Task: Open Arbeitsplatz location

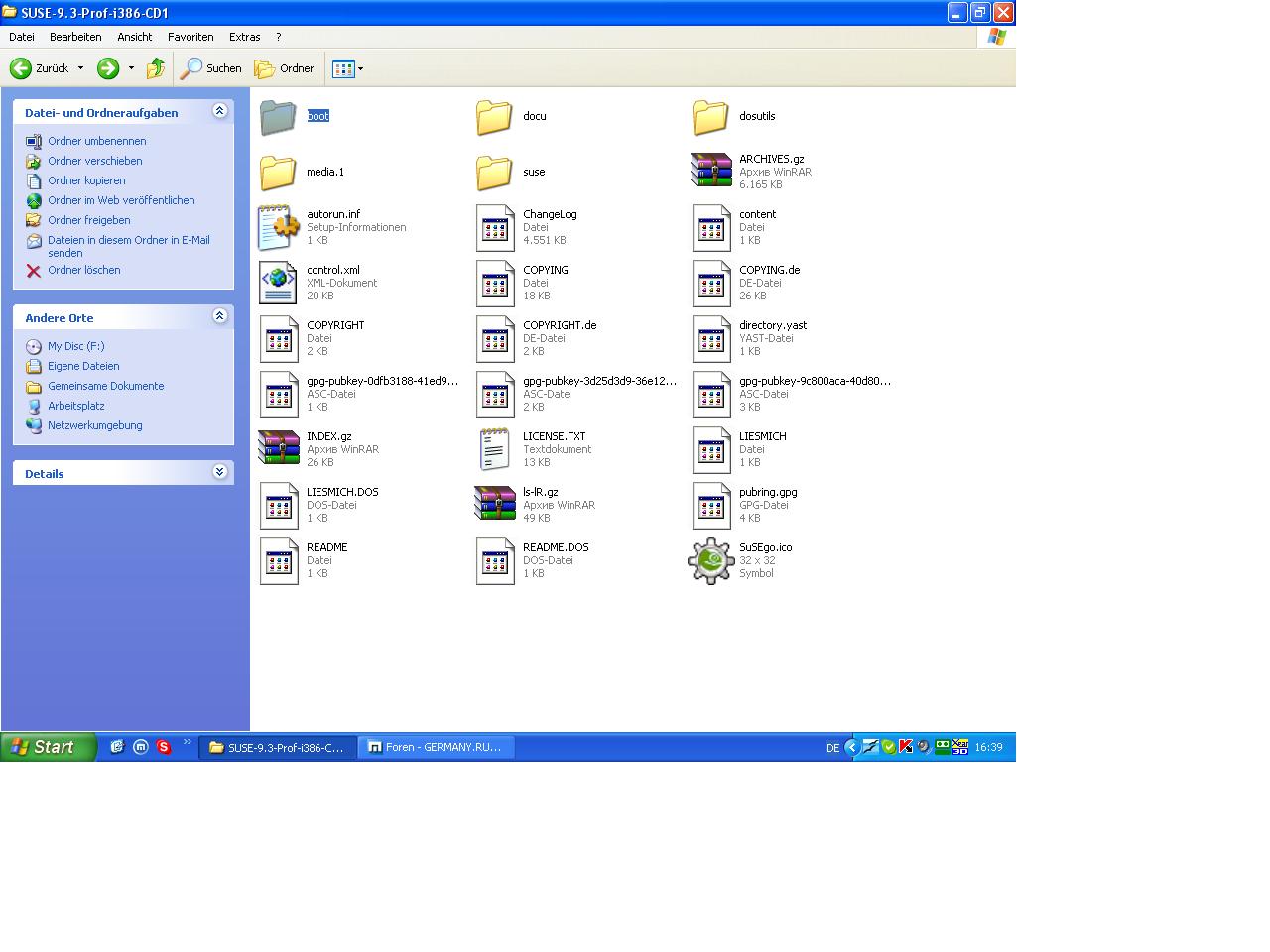Action: click(76, 406)
